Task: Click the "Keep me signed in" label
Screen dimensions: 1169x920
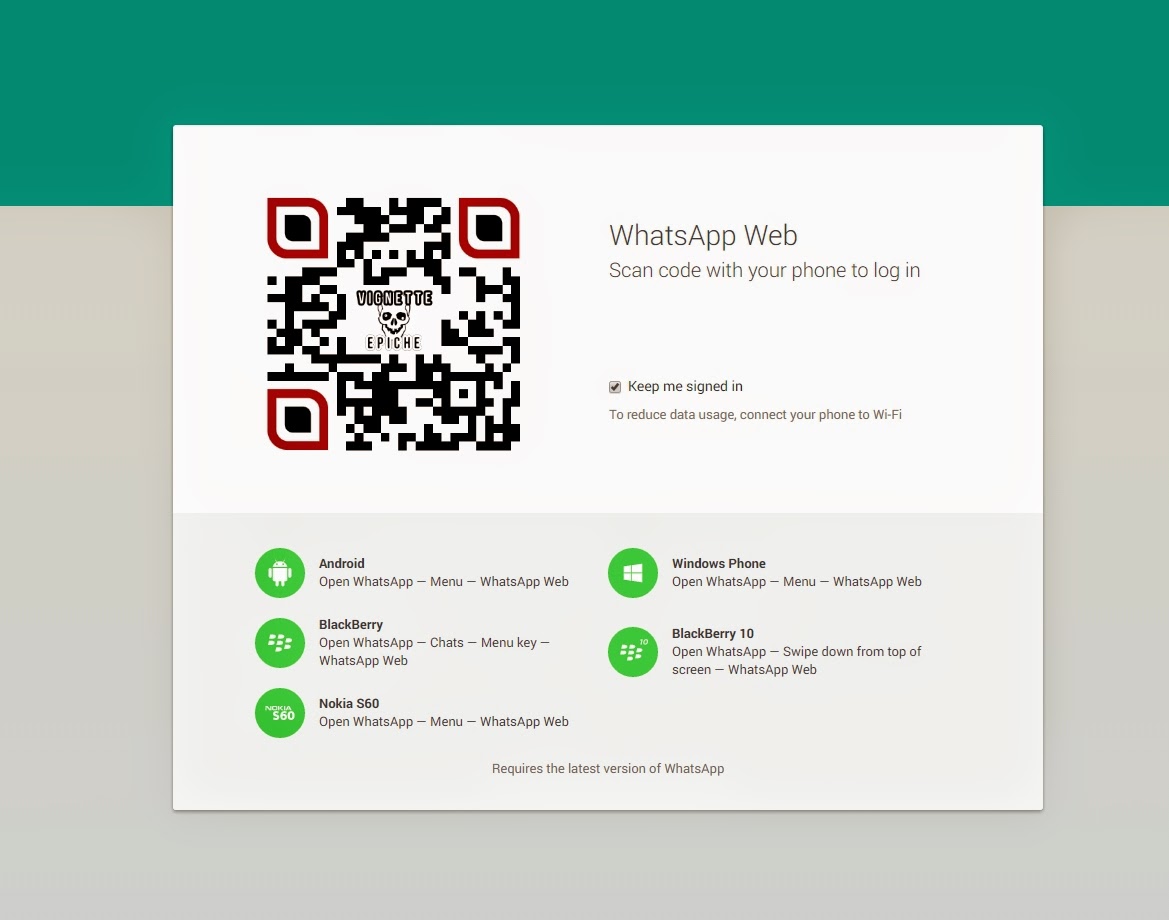Action: pos(685,386)
